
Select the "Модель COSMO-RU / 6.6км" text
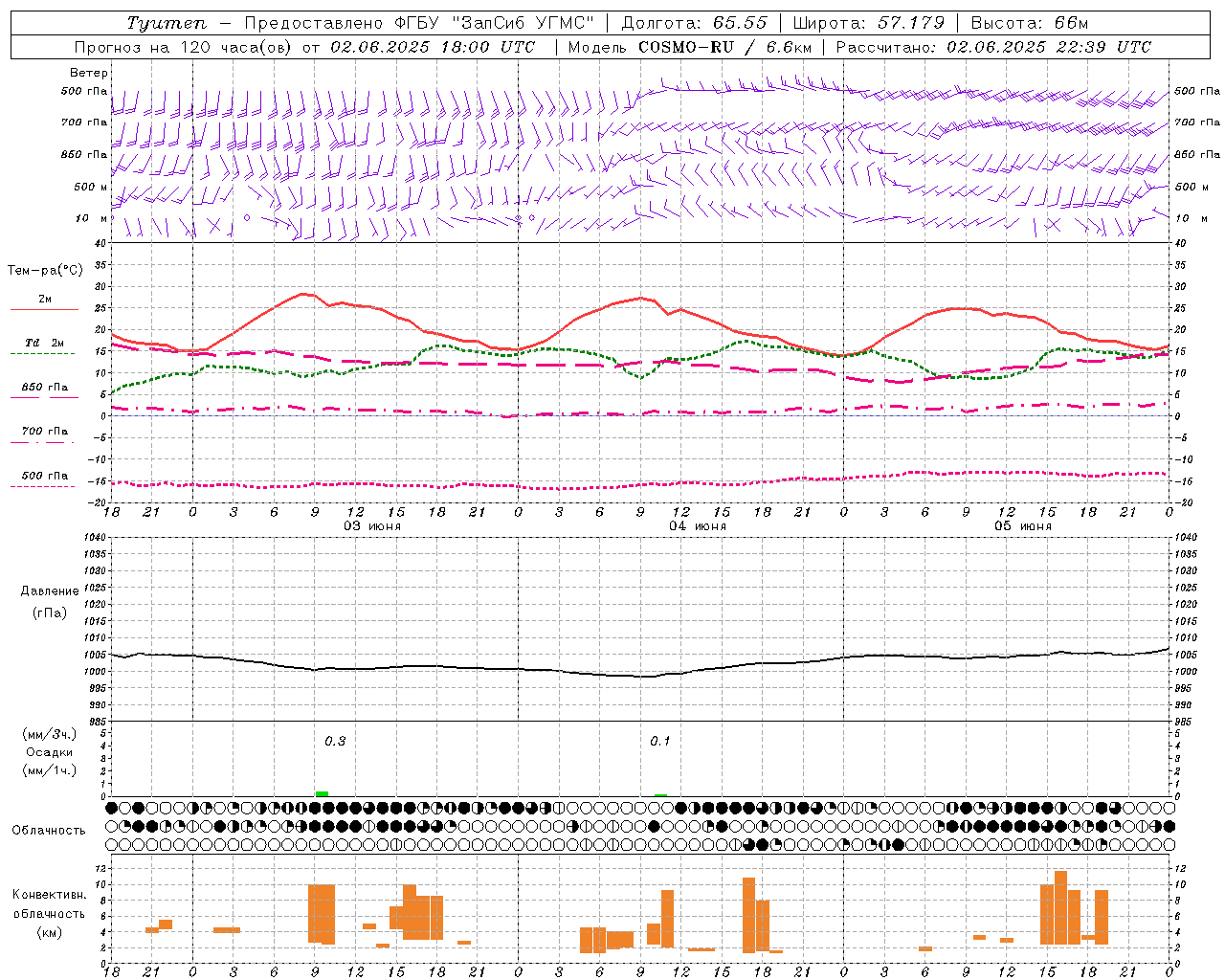pos(690,47)
